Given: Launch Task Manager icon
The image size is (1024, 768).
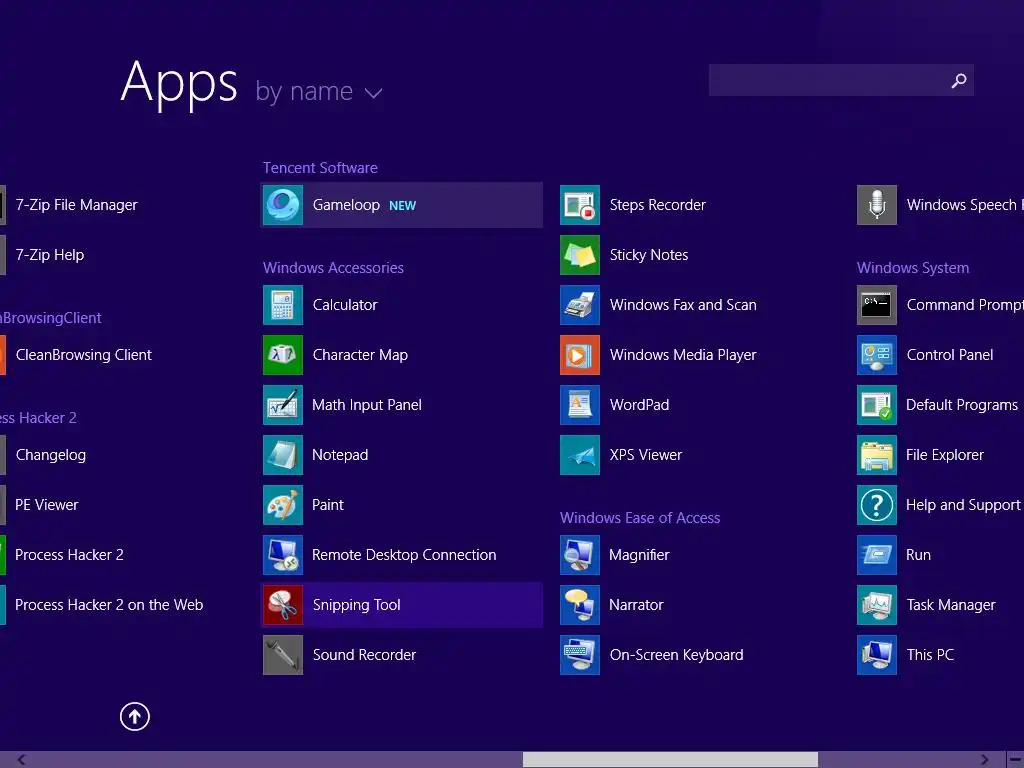Looking at the screenshot, I should click(877, 605).
